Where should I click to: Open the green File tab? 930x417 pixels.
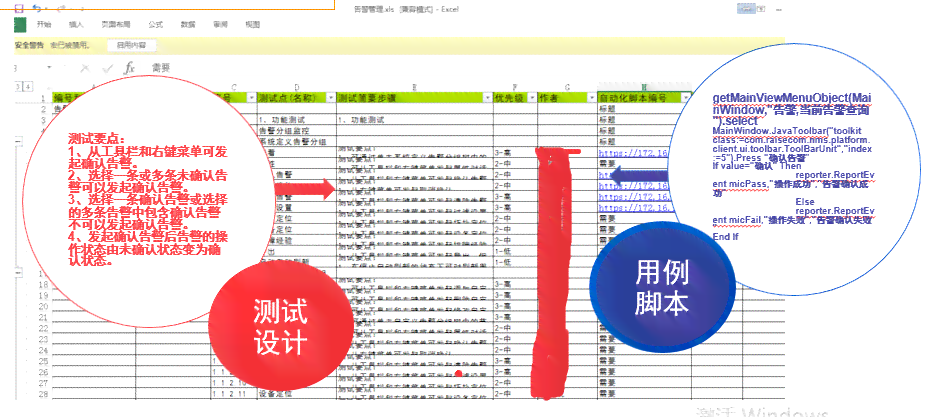coord(20,25)
